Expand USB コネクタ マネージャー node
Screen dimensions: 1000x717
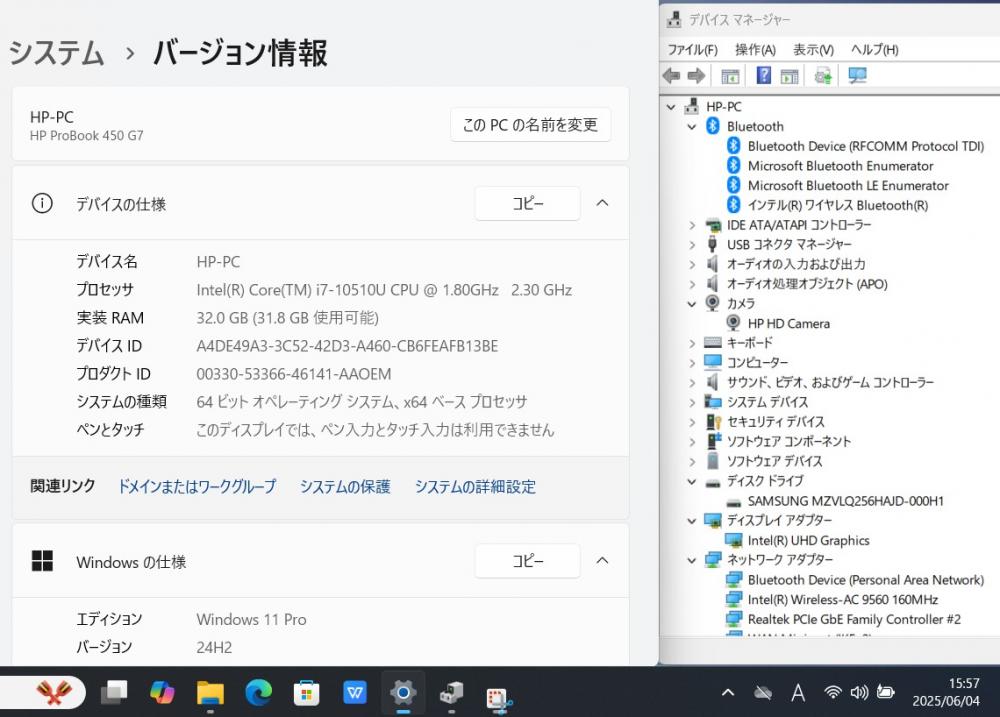click(692, 245)
